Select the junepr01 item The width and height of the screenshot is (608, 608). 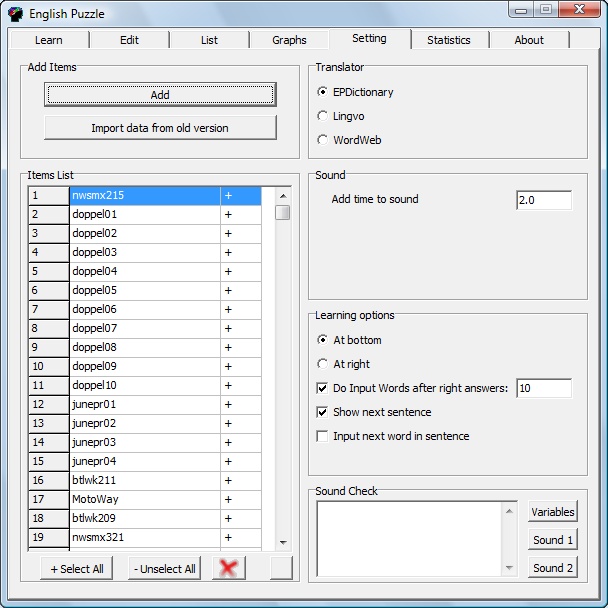coord(145,404)
